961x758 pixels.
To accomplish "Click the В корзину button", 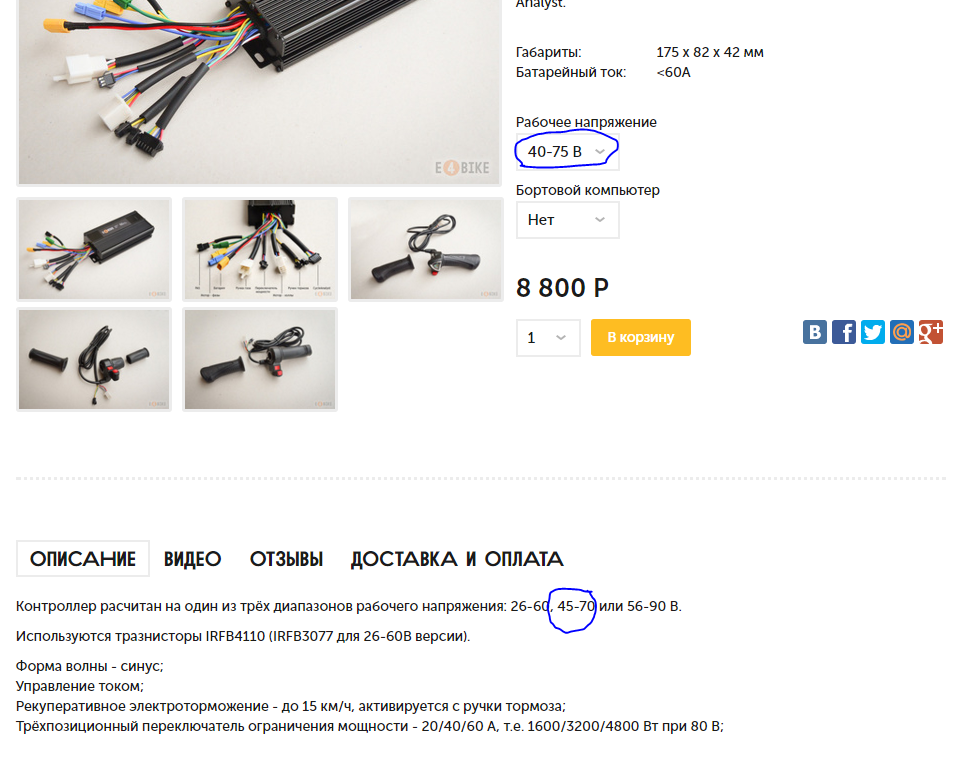I will (x=640, y=338).
